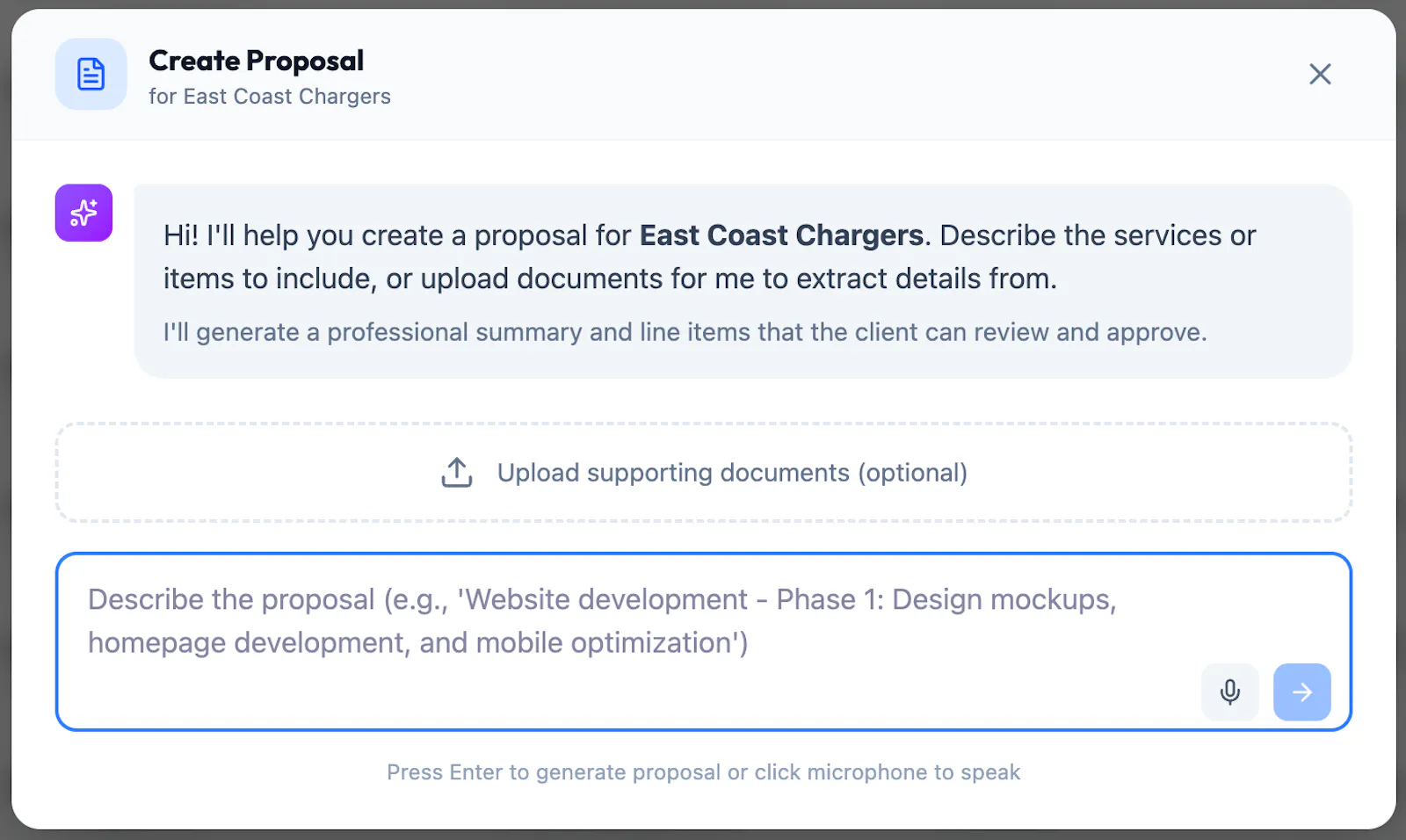Click the 'Press Enter to generate proposal' hint
Viewport: 1406px width, 840px height.
(x=554, y=772)
